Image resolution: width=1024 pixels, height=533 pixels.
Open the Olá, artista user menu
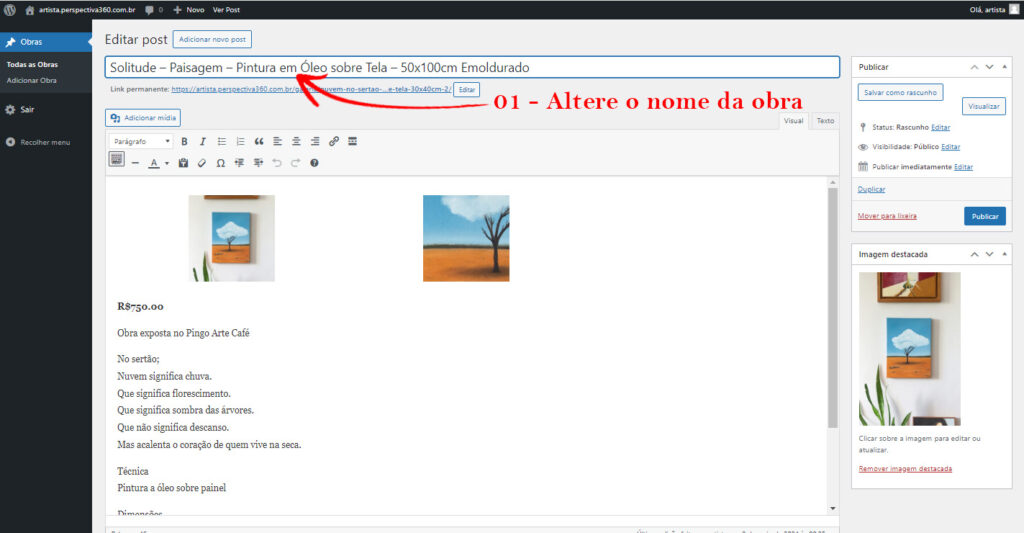click(x=993, y=10)
